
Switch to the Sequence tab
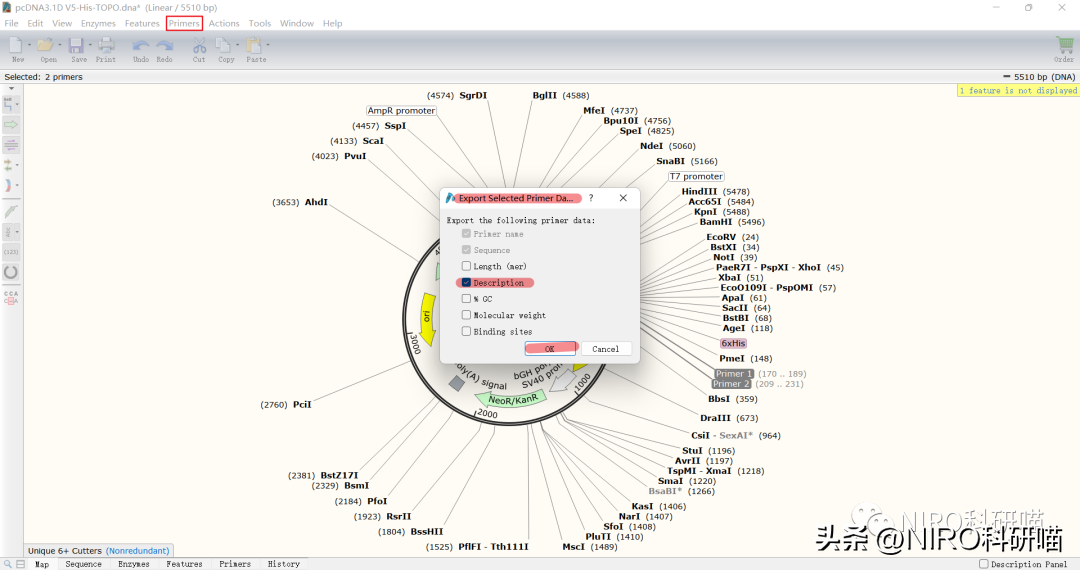83,564
